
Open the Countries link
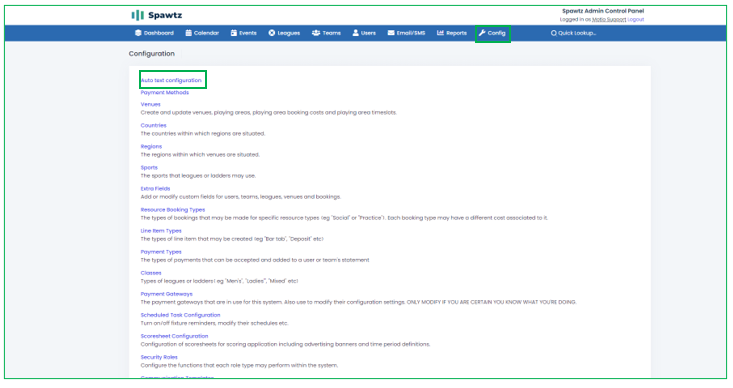point(153,125)
